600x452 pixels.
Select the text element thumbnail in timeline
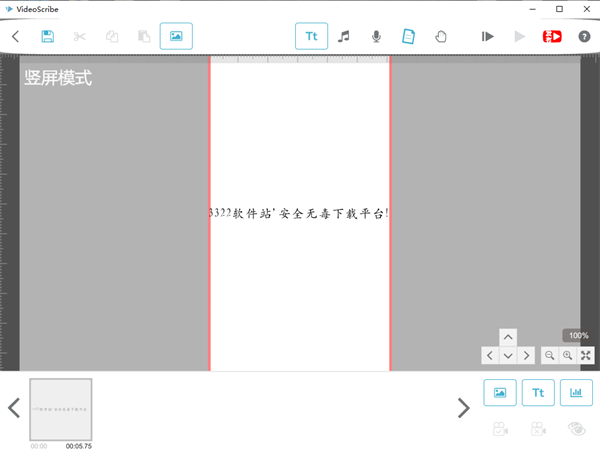(x=61, y=410)
